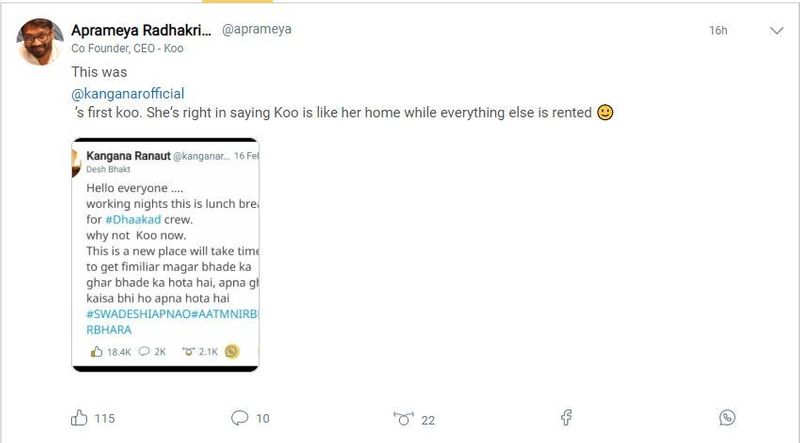Click the Desh Bhakt label

(x=101, y=170)
